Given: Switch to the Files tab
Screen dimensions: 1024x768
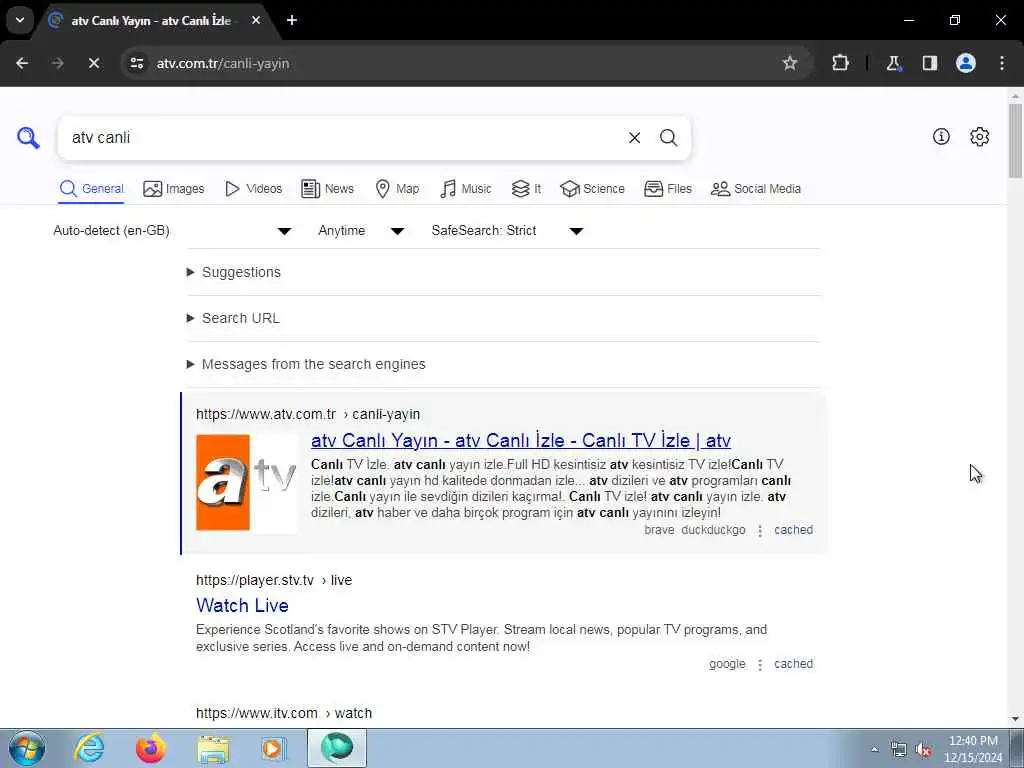Looking at the screenshot, I should (667, 189).
